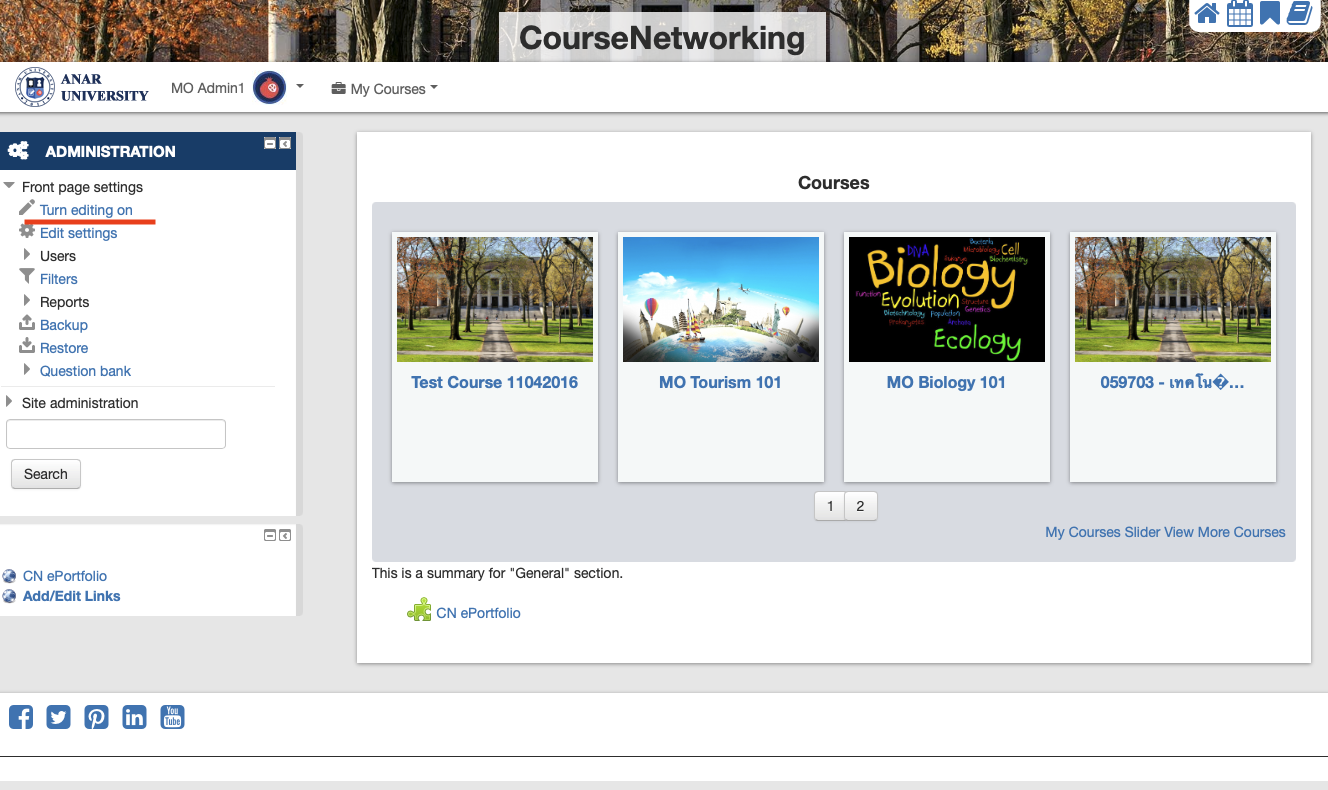This screenshot has height=790, width=1328.
Task: Open the Test Course 11042016 title
Action: [495, 382]
